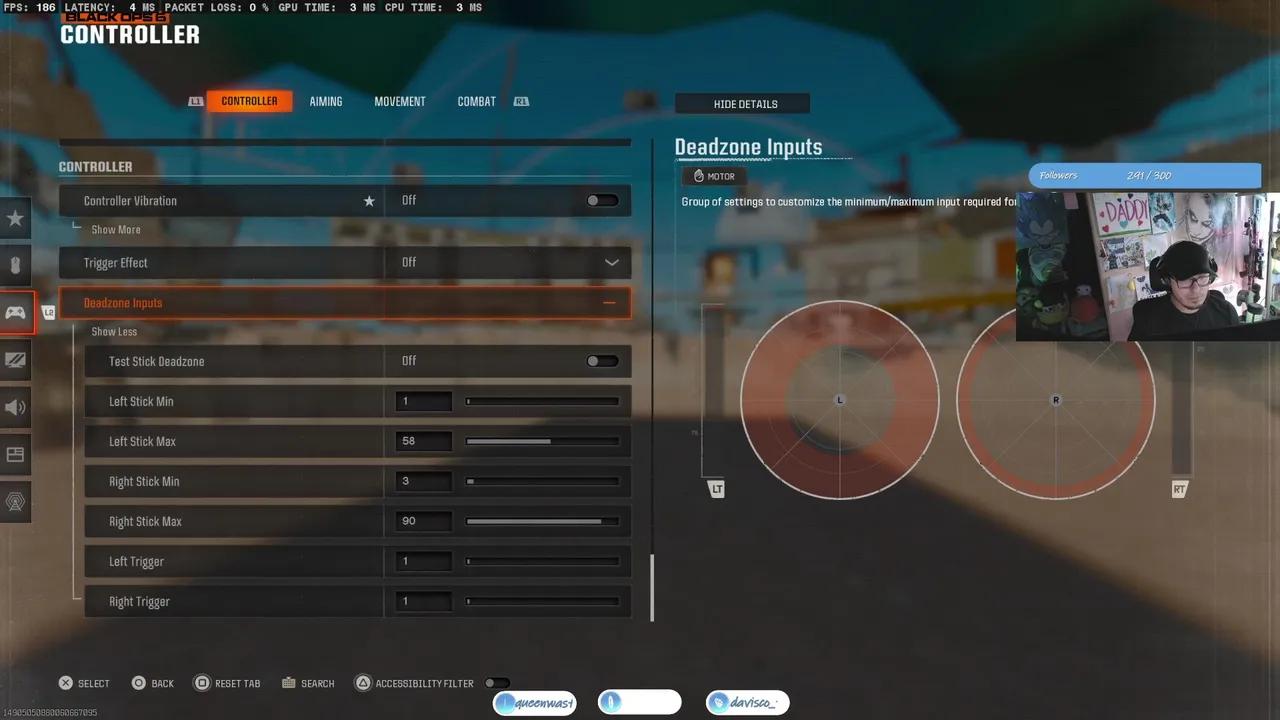Toggle Test Stick Deadzone switch
This screenshot has width=1280, height=720.
pyautogui.click(x=602, y=361)
